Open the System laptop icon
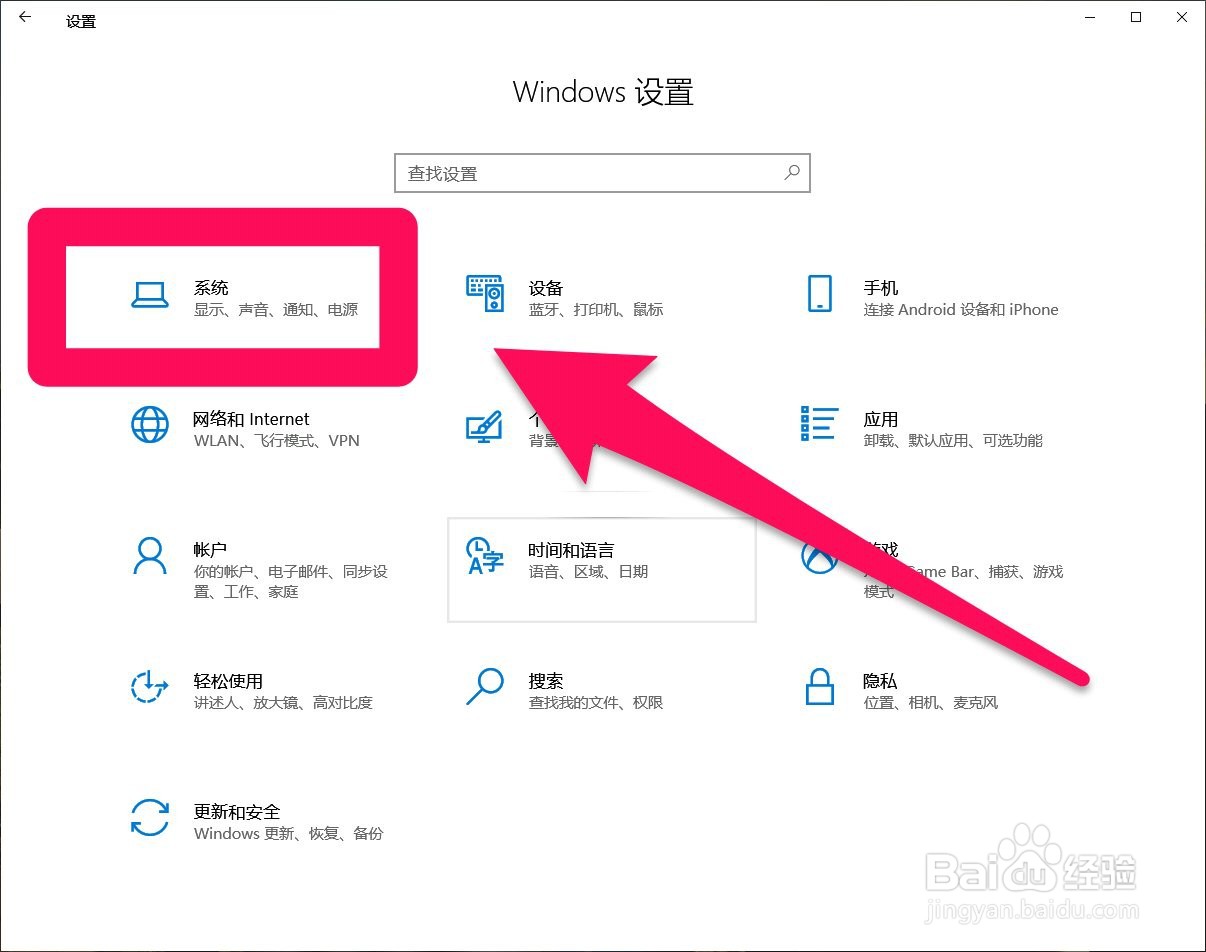This screenshot has height=952, width=1206. [150, 295]
